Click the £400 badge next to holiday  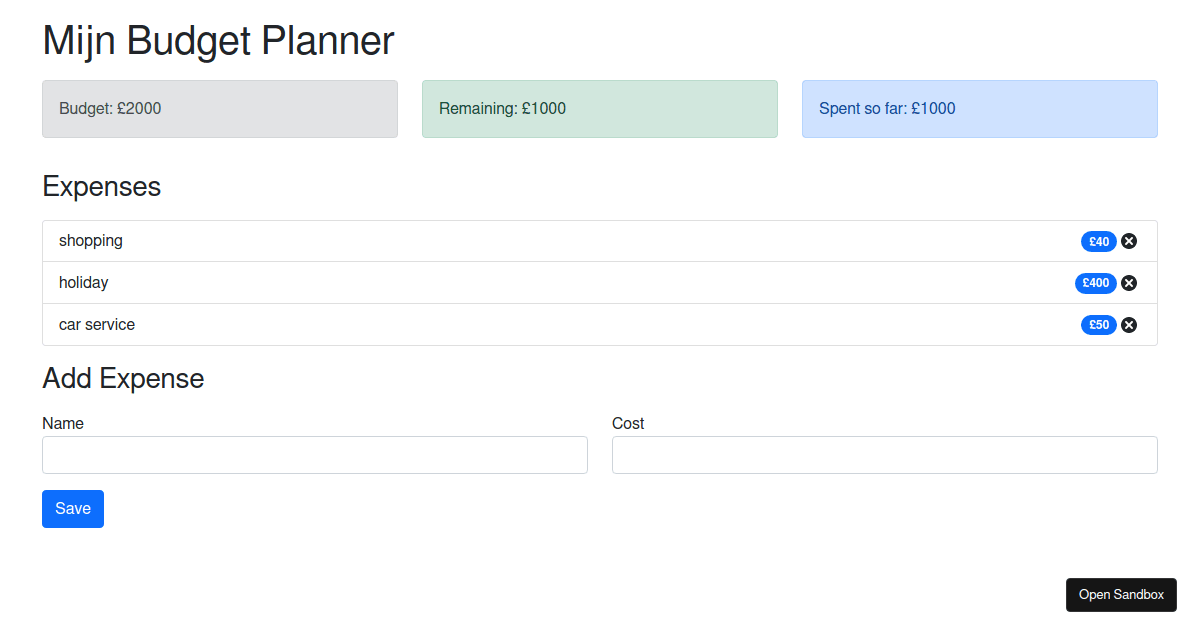[1096, 283]
